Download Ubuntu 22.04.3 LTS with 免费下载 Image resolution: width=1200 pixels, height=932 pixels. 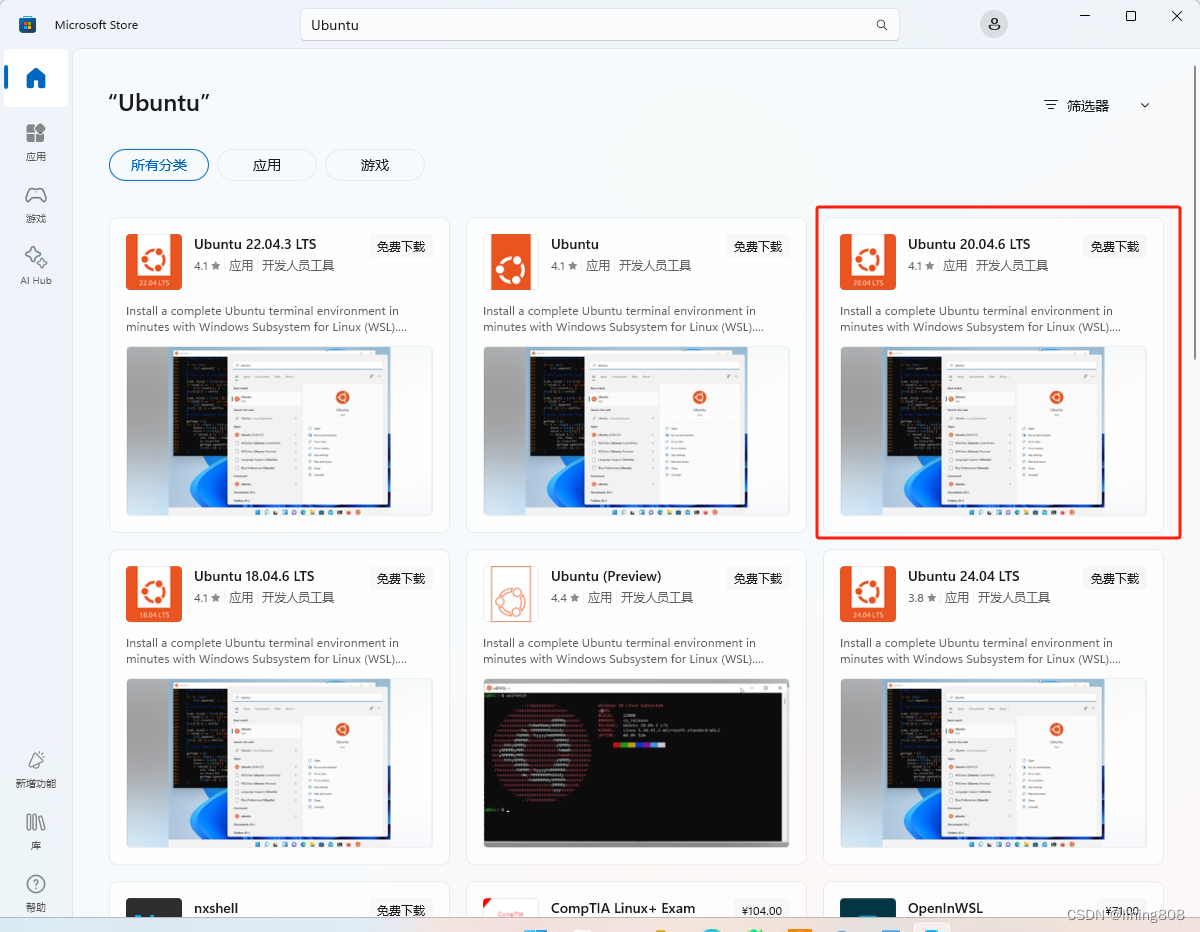pyautogui.click(x=401, y=246)
